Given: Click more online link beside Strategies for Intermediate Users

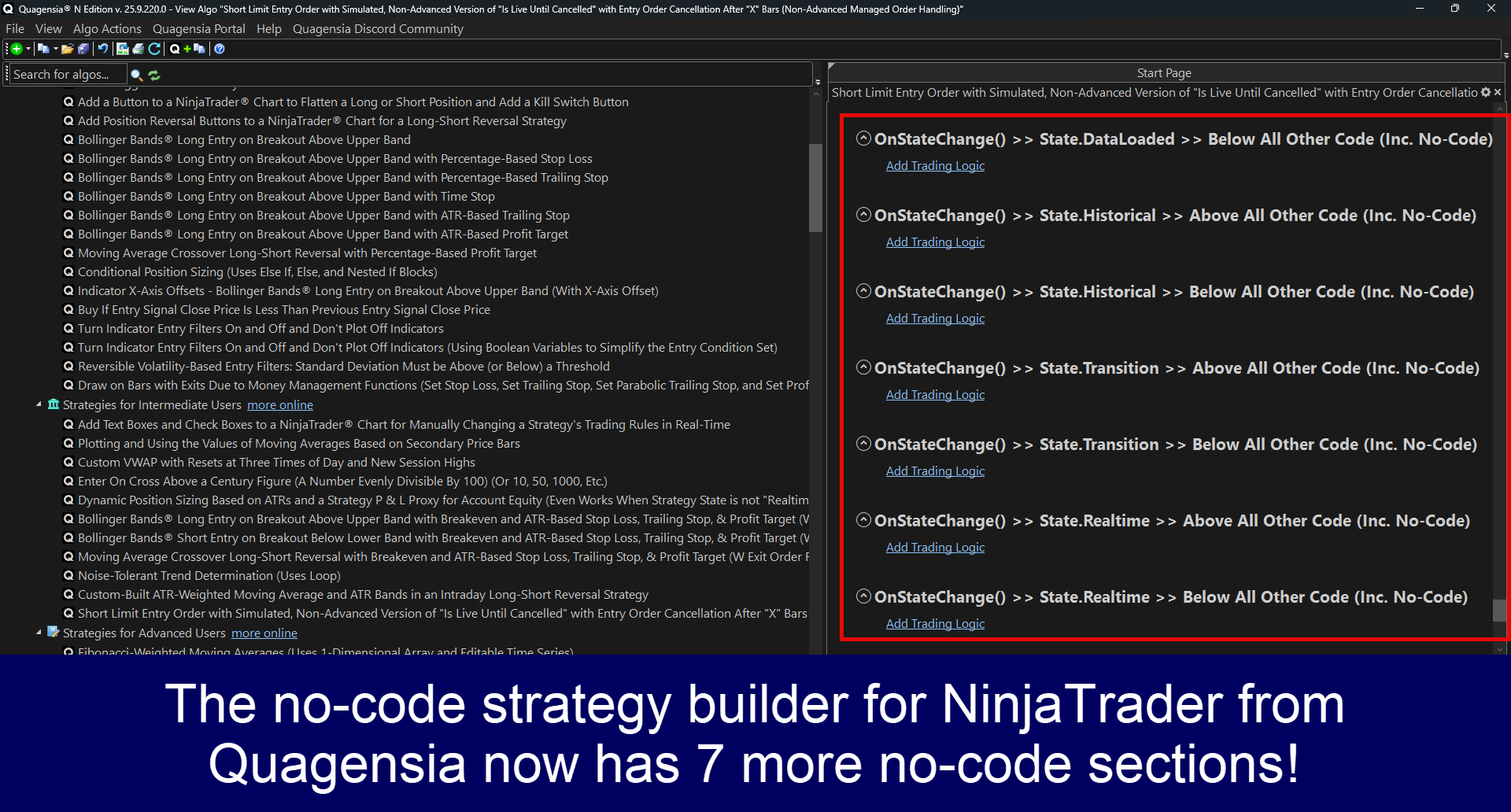Looking at the screenshot, I should 280,404.
